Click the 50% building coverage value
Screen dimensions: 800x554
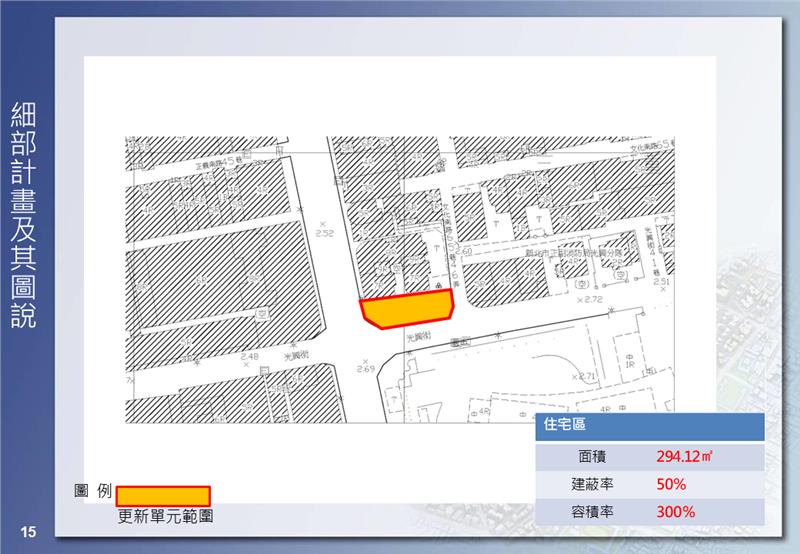[x=671, y=484]
